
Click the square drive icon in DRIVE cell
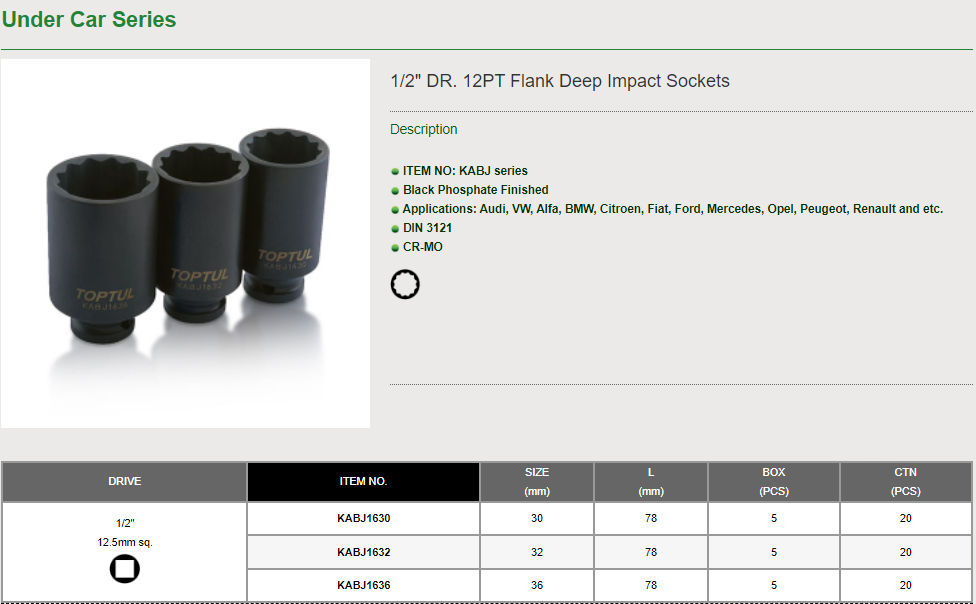124,569
